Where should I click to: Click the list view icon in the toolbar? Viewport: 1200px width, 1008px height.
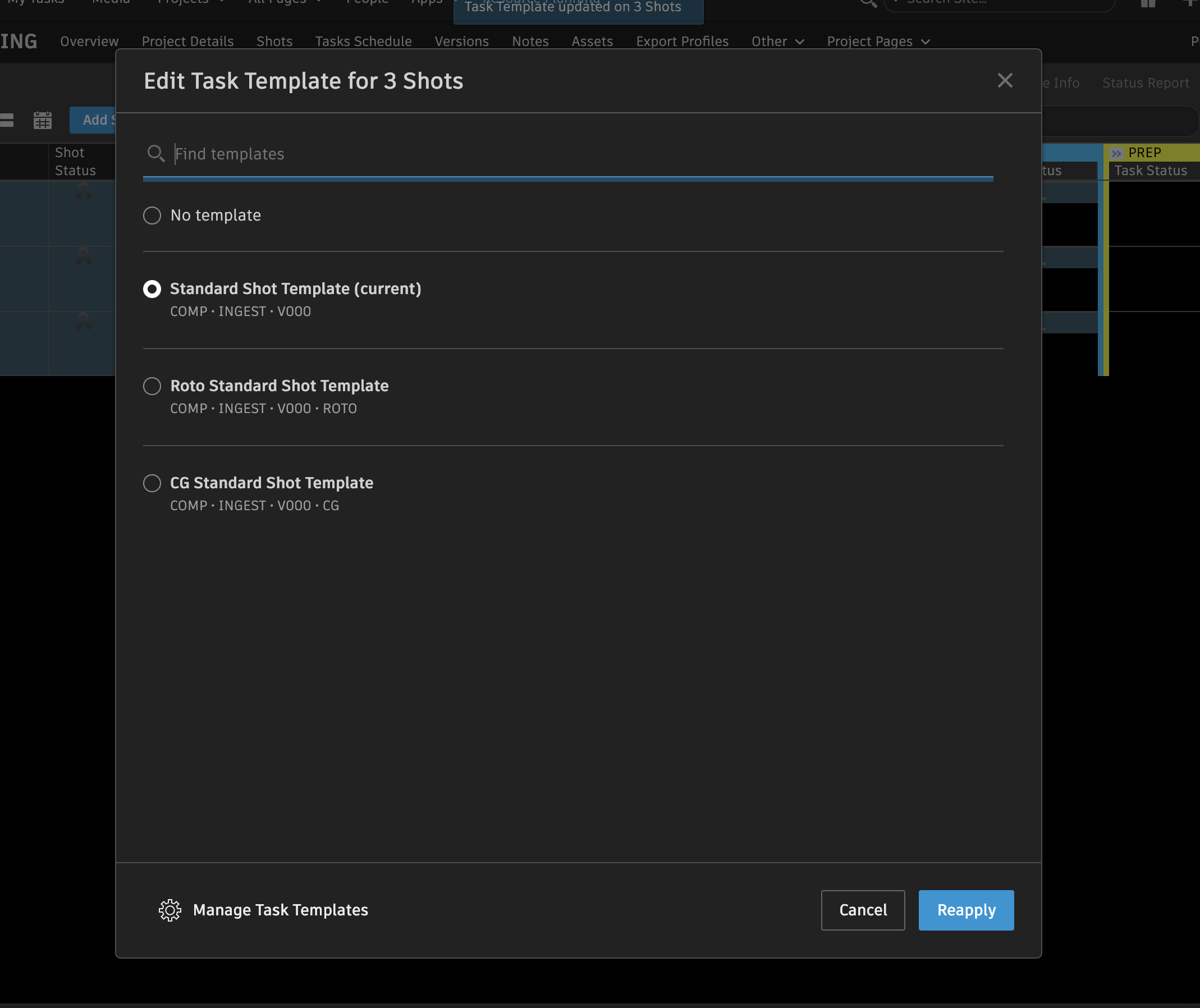click(x=7, y=120)
